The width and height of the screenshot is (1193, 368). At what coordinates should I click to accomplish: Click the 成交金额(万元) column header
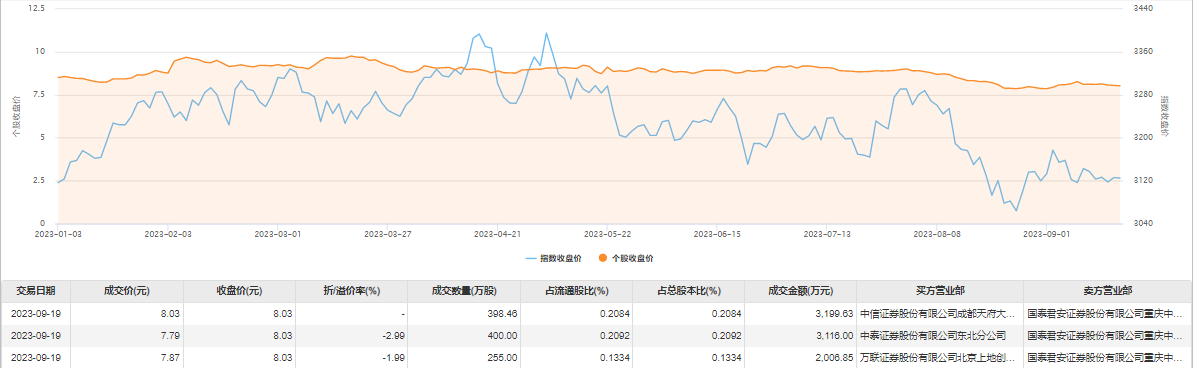point(801,291)
